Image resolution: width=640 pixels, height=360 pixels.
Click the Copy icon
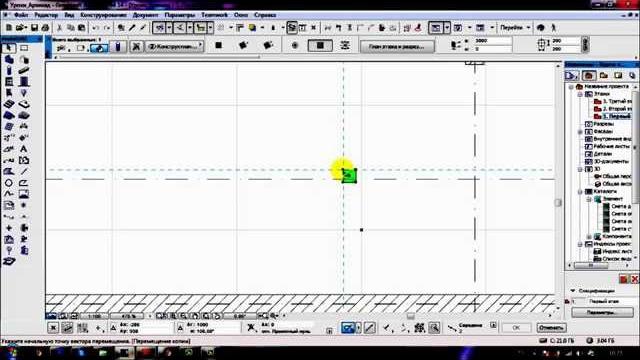(71, 27)
